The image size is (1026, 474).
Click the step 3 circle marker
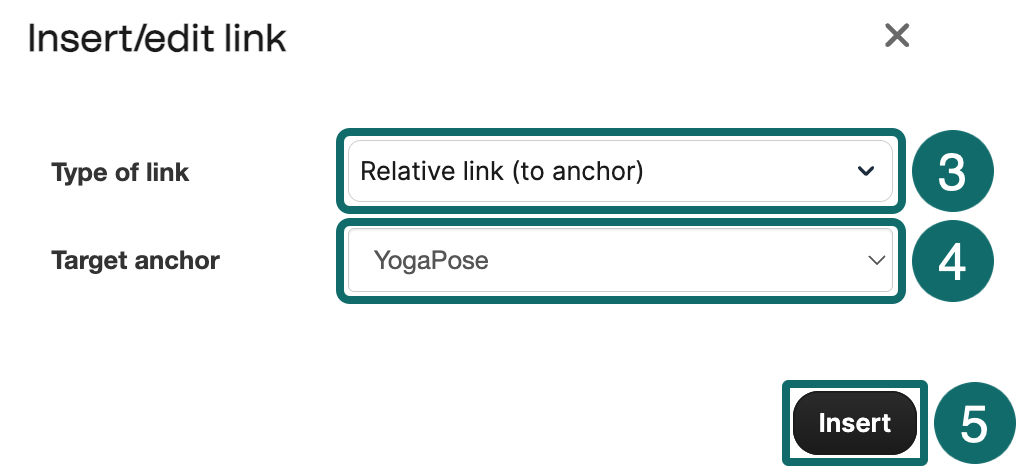coord(952,171)
